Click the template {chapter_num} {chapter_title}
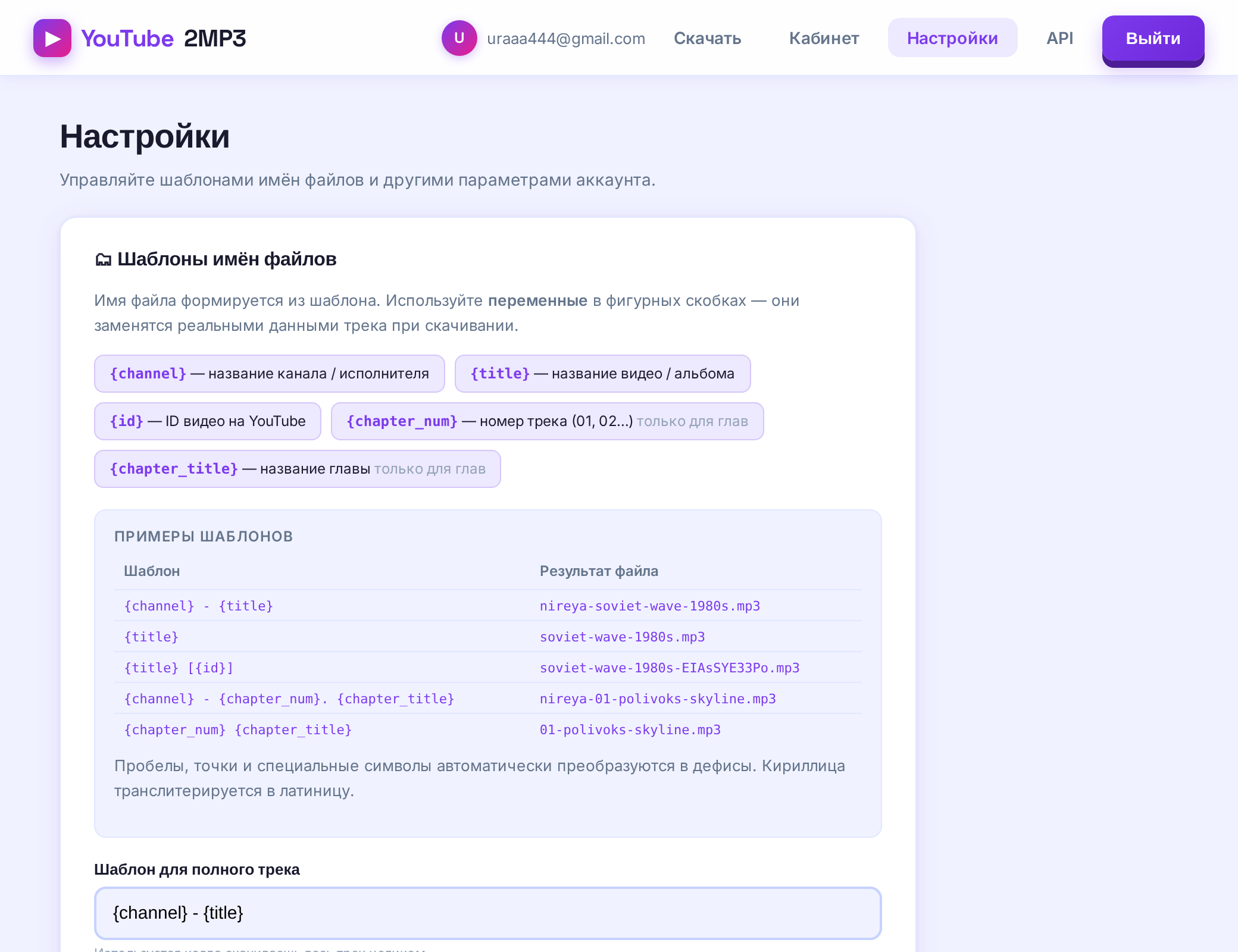 click(x=238, y=729)
